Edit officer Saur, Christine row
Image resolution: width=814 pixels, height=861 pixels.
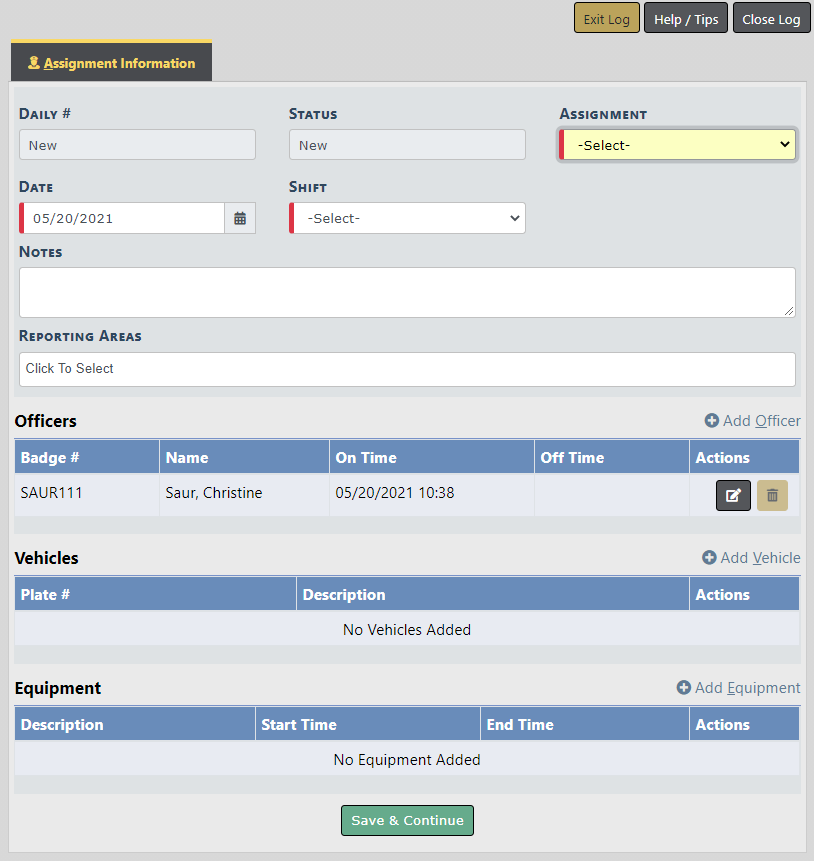(733, 496)
